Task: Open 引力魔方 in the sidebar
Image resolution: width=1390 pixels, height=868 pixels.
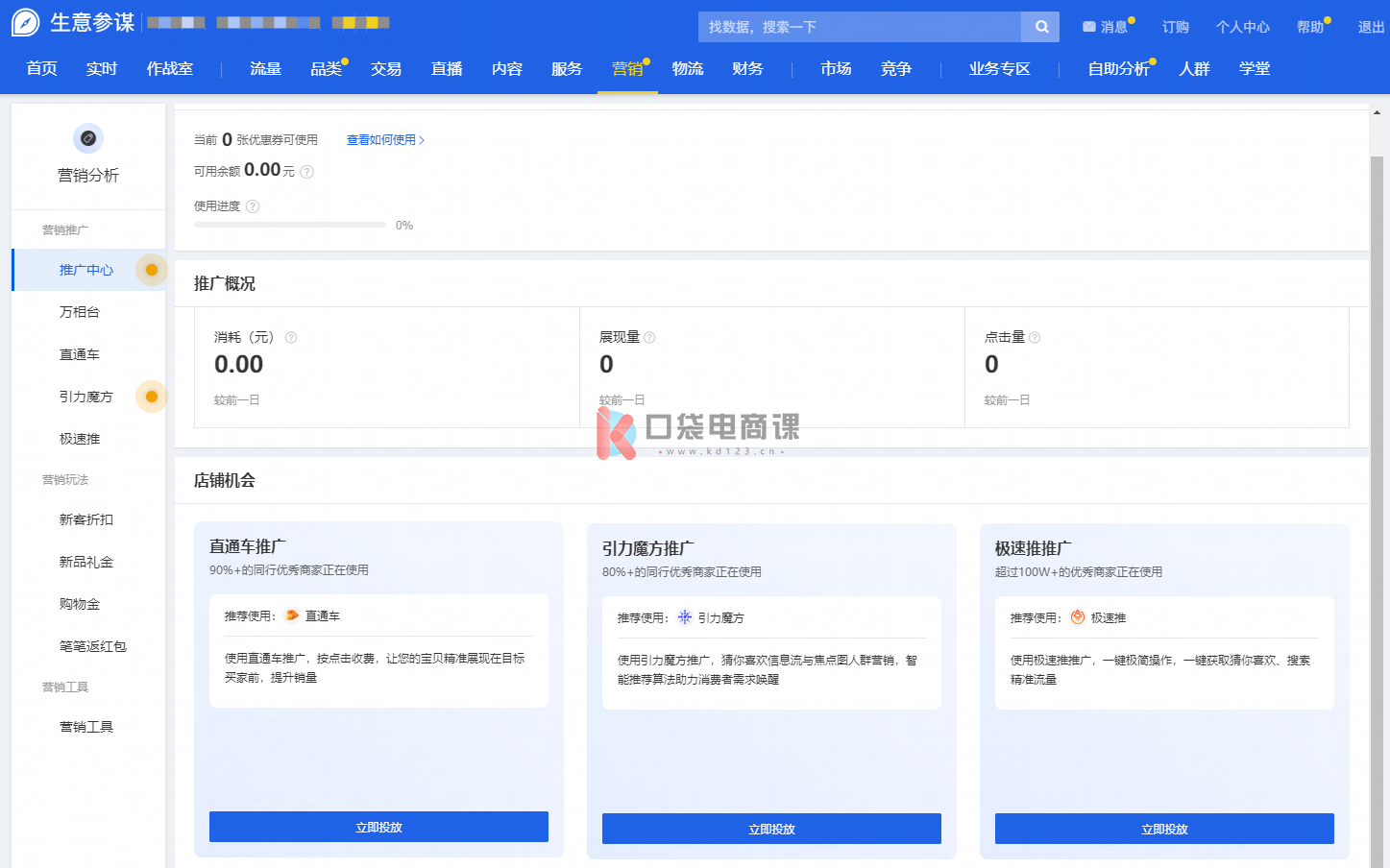Action: 86,397
